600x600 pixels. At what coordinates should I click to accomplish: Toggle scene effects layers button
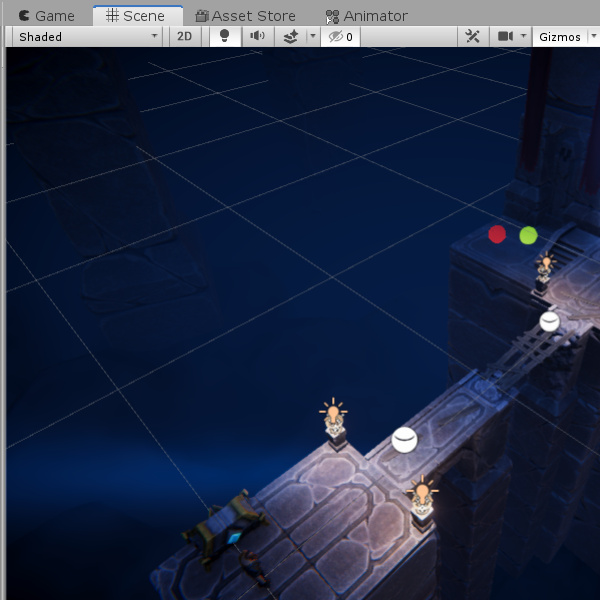point(290,37)
